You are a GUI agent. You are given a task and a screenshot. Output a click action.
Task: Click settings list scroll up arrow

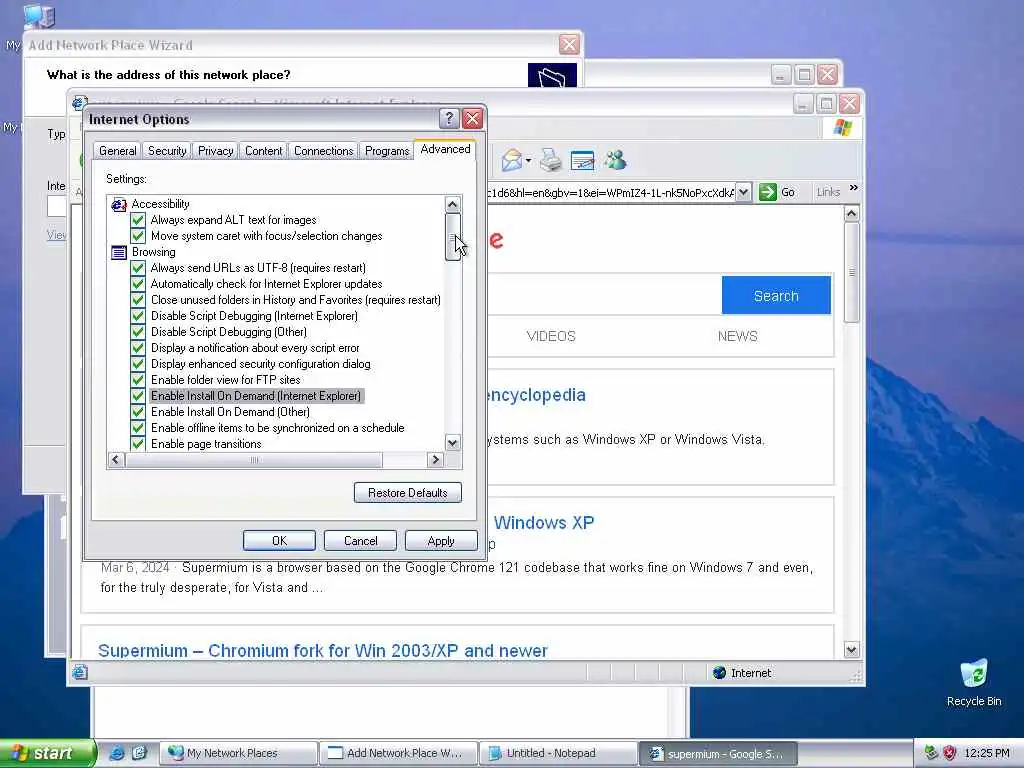coord(453,204)
